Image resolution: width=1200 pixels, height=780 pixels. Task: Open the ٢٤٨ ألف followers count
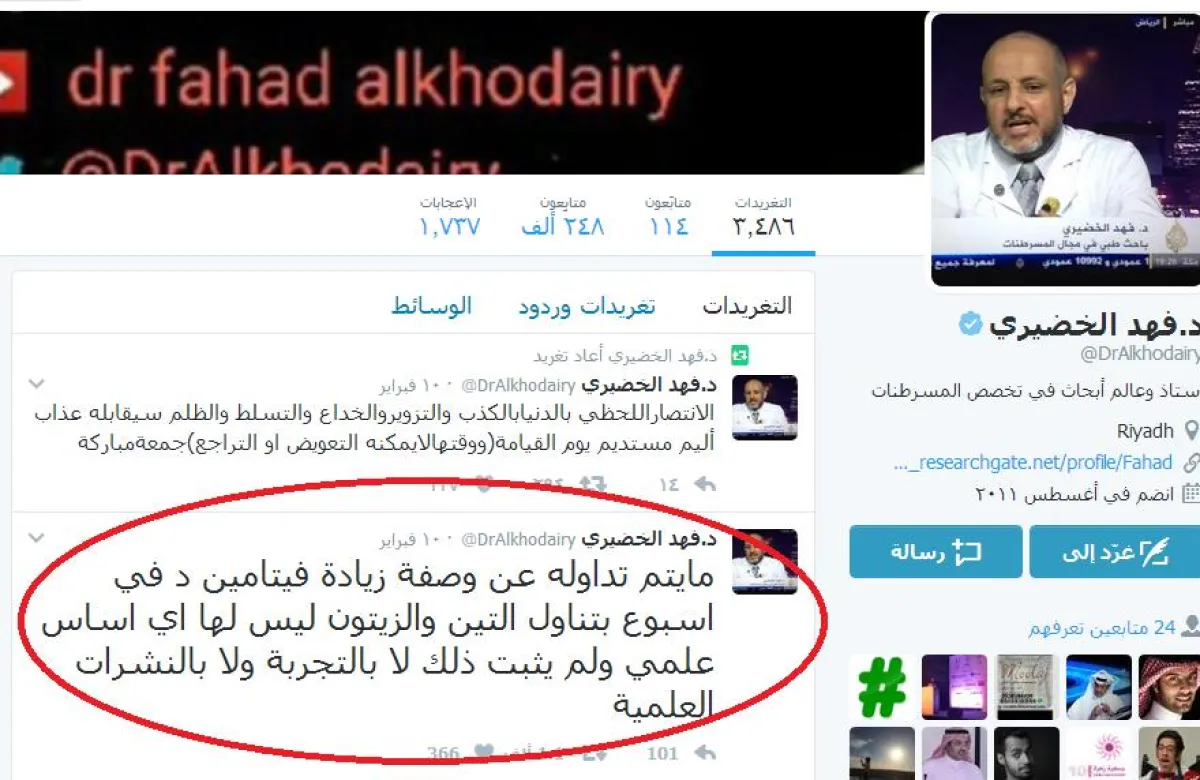tap(563, 216)
